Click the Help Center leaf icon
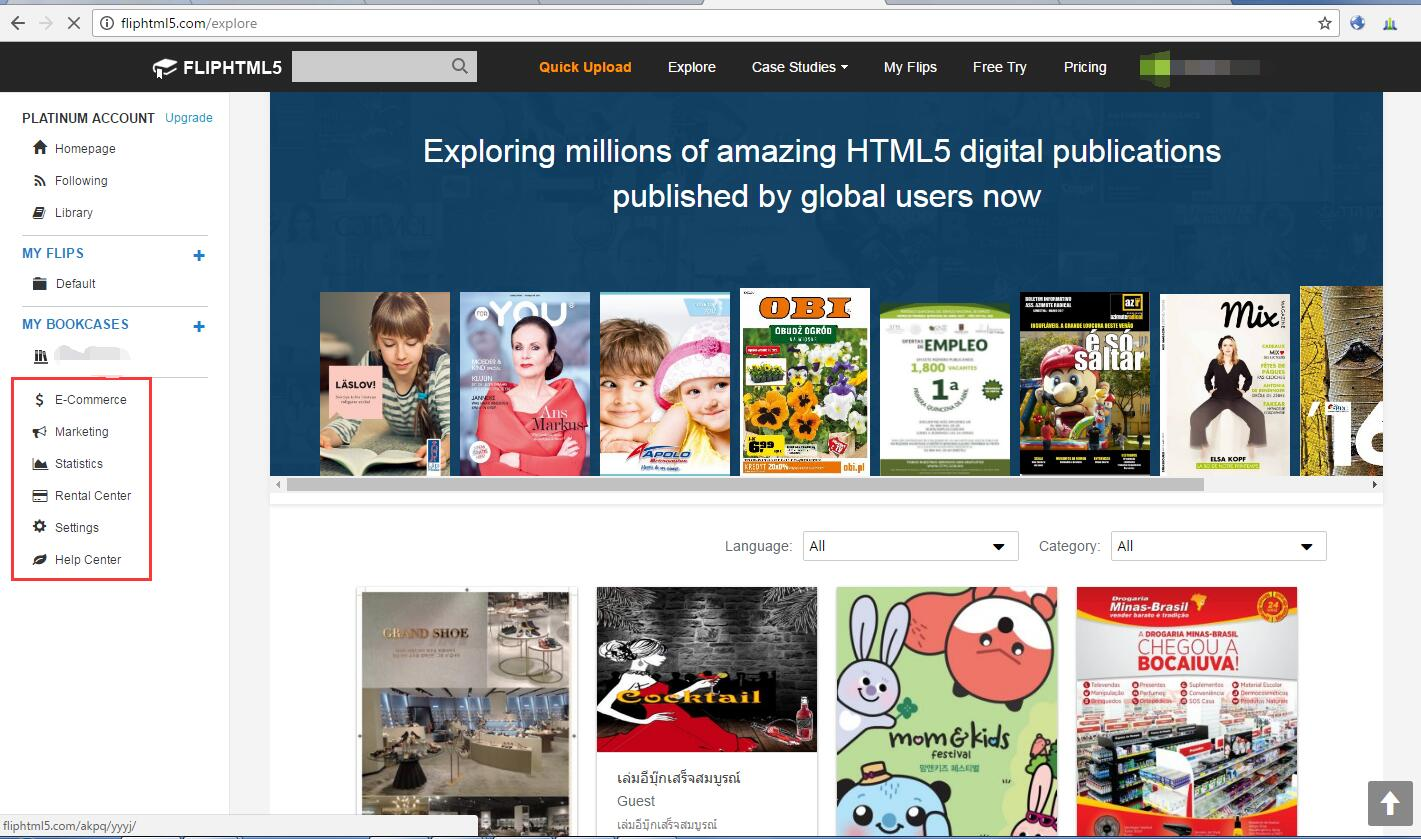Screen dimensions: 1421x839 coord(40,560)
